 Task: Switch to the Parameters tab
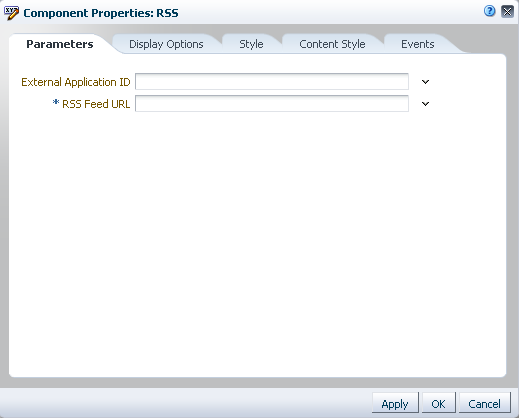coord(60,44)
